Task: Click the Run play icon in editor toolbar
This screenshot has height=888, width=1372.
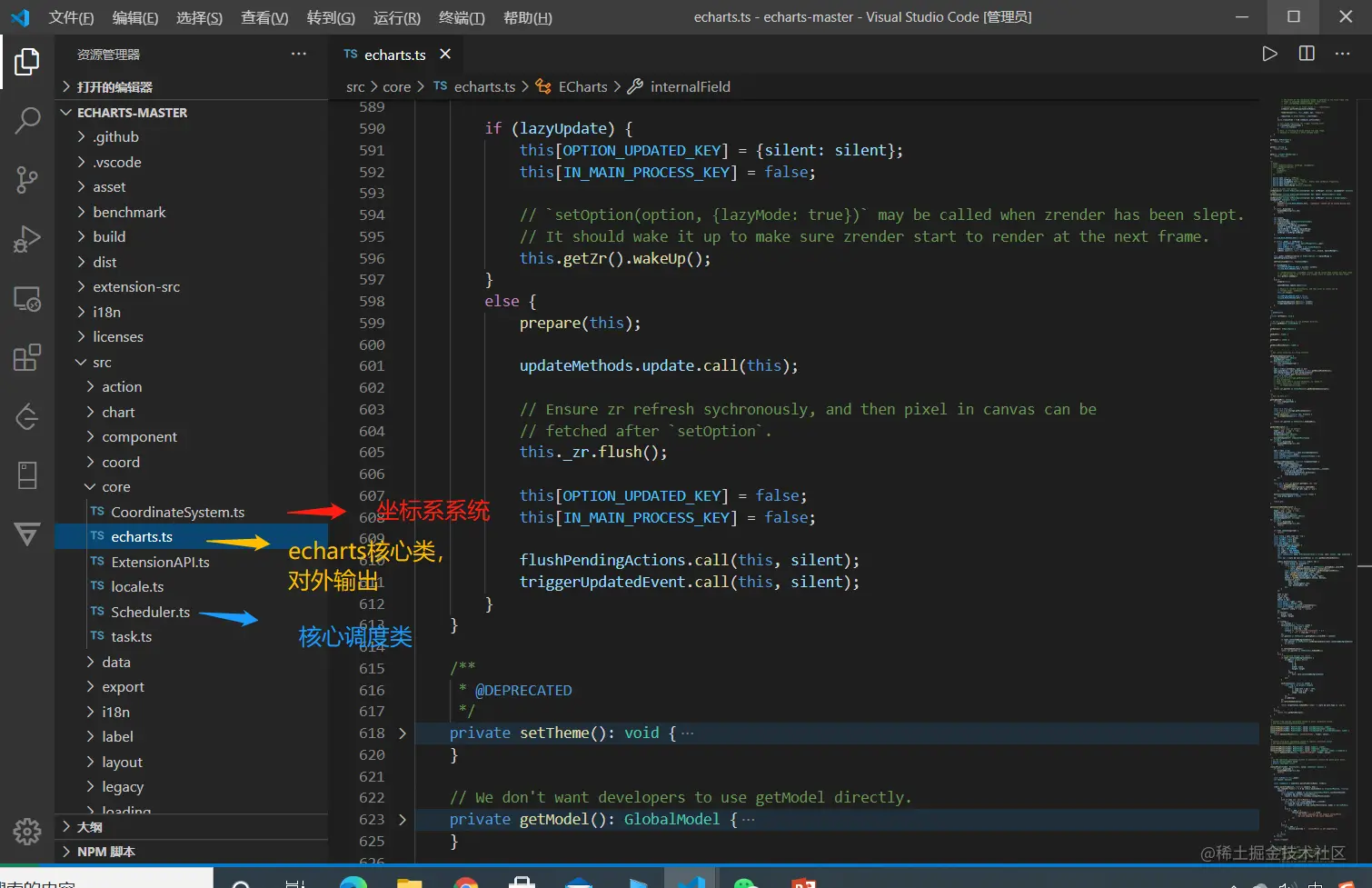Action: [x=1269, y=54]
